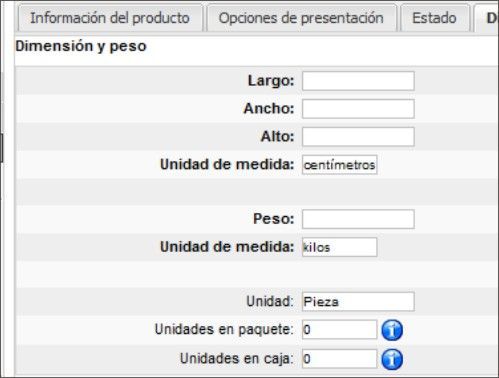Viewport: 499px width, 378px height.
Task: Click into the Ancho text box
Action: (358, 109)
